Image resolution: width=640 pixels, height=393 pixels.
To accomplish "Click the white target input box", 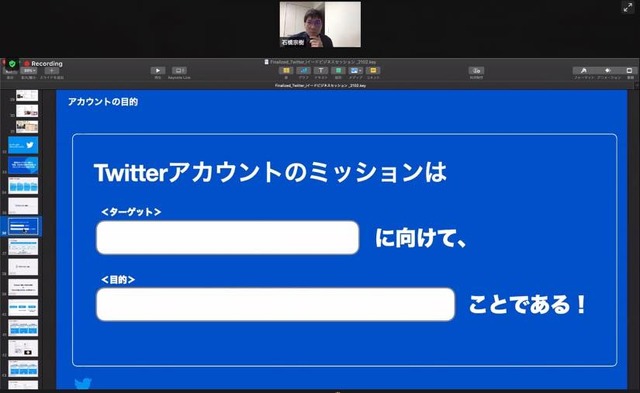I will pyautogui.click(x=228, y=238).
